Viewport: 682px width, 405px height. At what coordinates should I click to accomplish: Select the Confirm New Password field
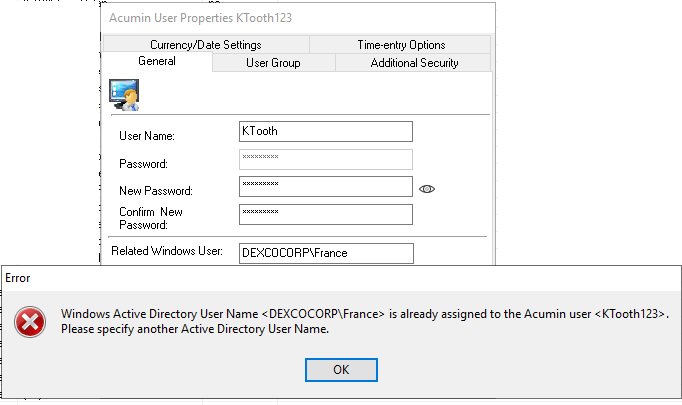(x=326, y=214)
